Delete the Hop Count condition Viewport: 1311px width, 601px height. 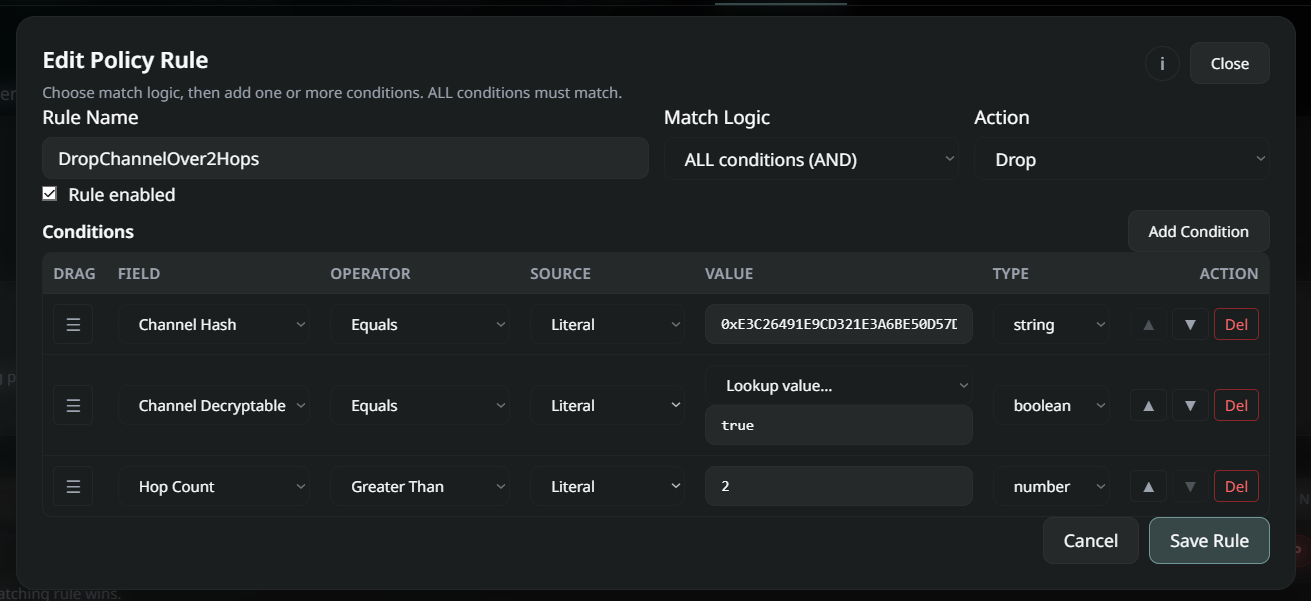1236,486
